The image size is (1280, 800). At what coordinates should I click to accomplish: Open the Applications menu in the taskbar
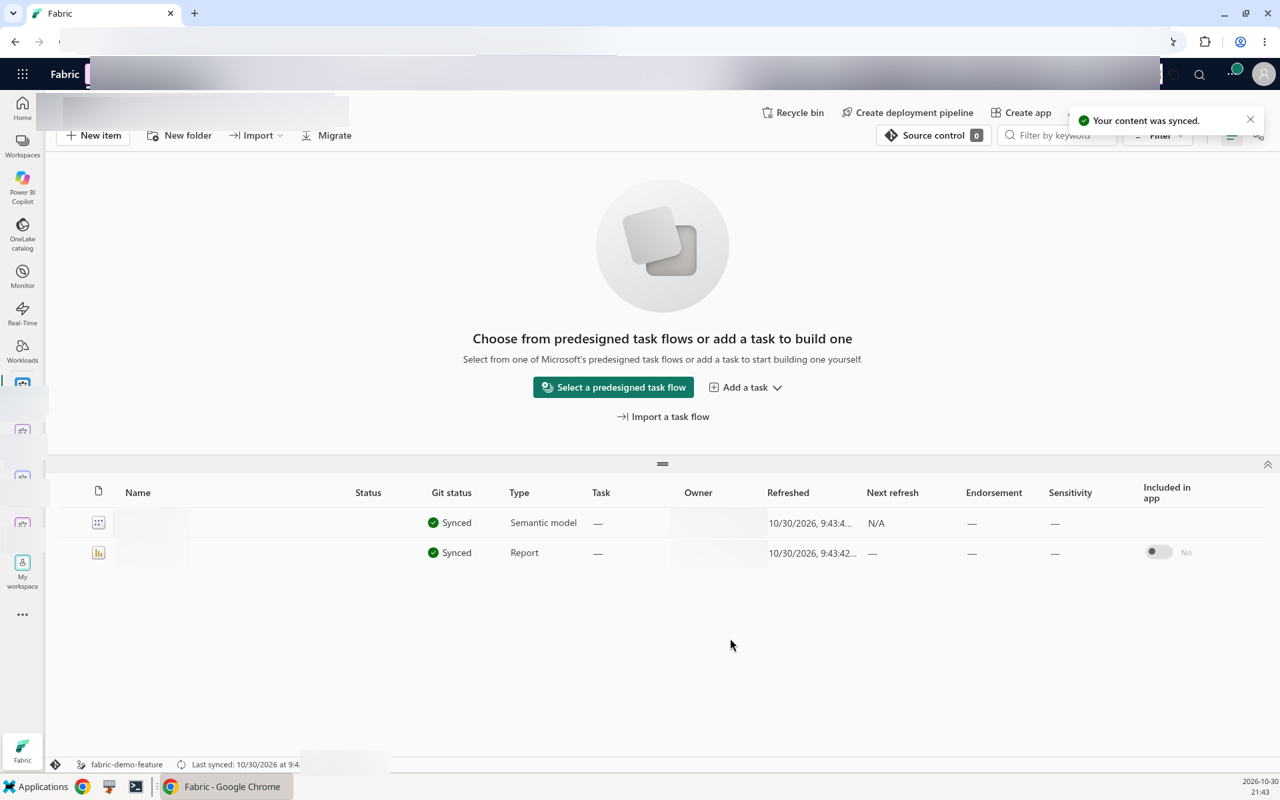(x=35, y=787)
